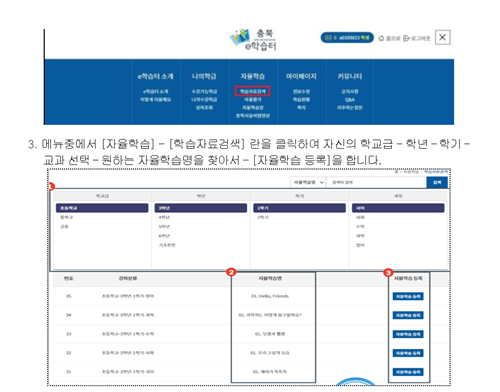Select 영어 in the subject list
The height and width of the screenshot is (392, 500).
click(360, 245)
